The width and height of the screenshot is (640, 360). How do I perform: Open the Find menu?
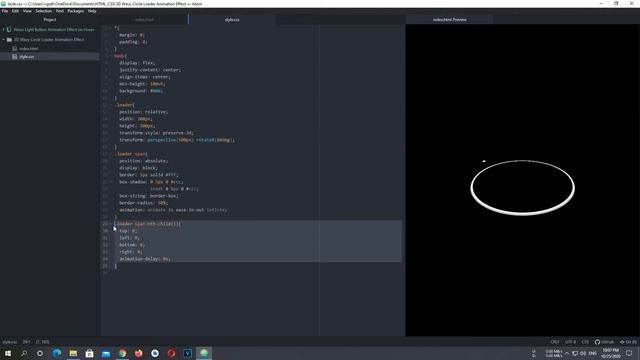pyautogui.click(x=60, y=11)
